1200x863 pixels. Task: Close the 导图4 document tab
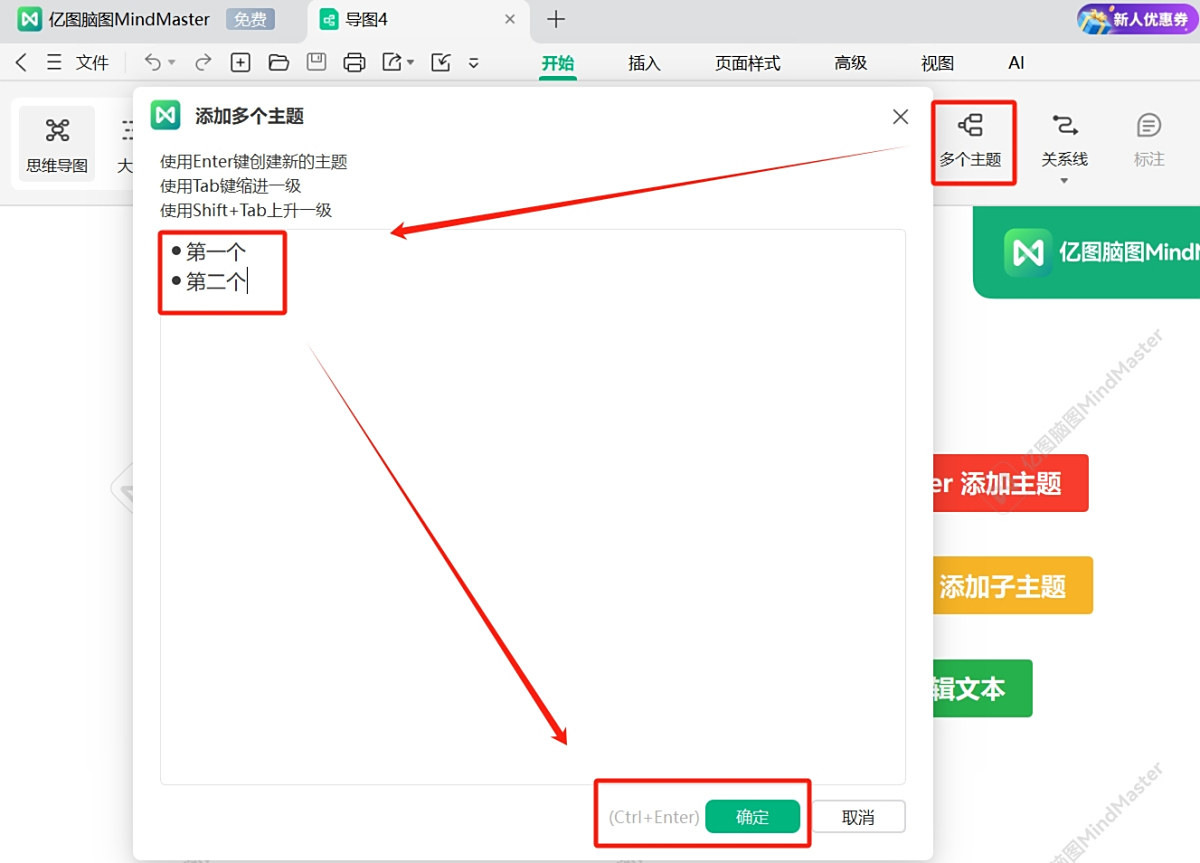point(510,19)
